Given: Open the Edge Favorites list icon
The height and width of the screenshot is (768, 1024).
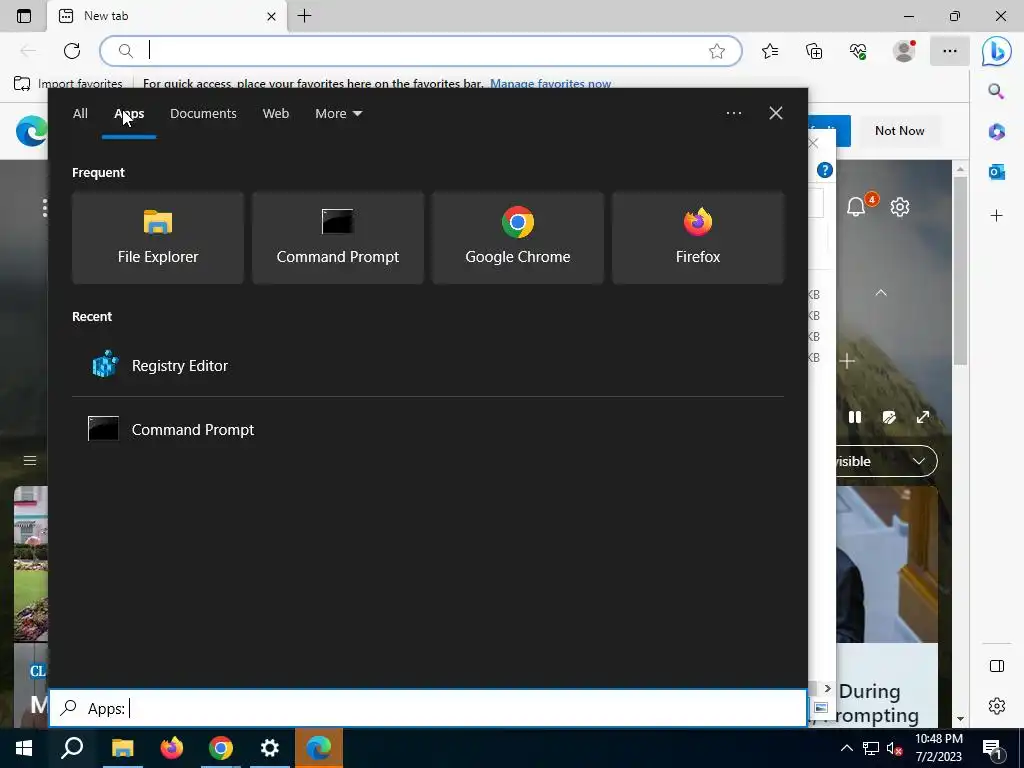Looking at the screenshot, I should pyautogui.click(x=770, y=51).
